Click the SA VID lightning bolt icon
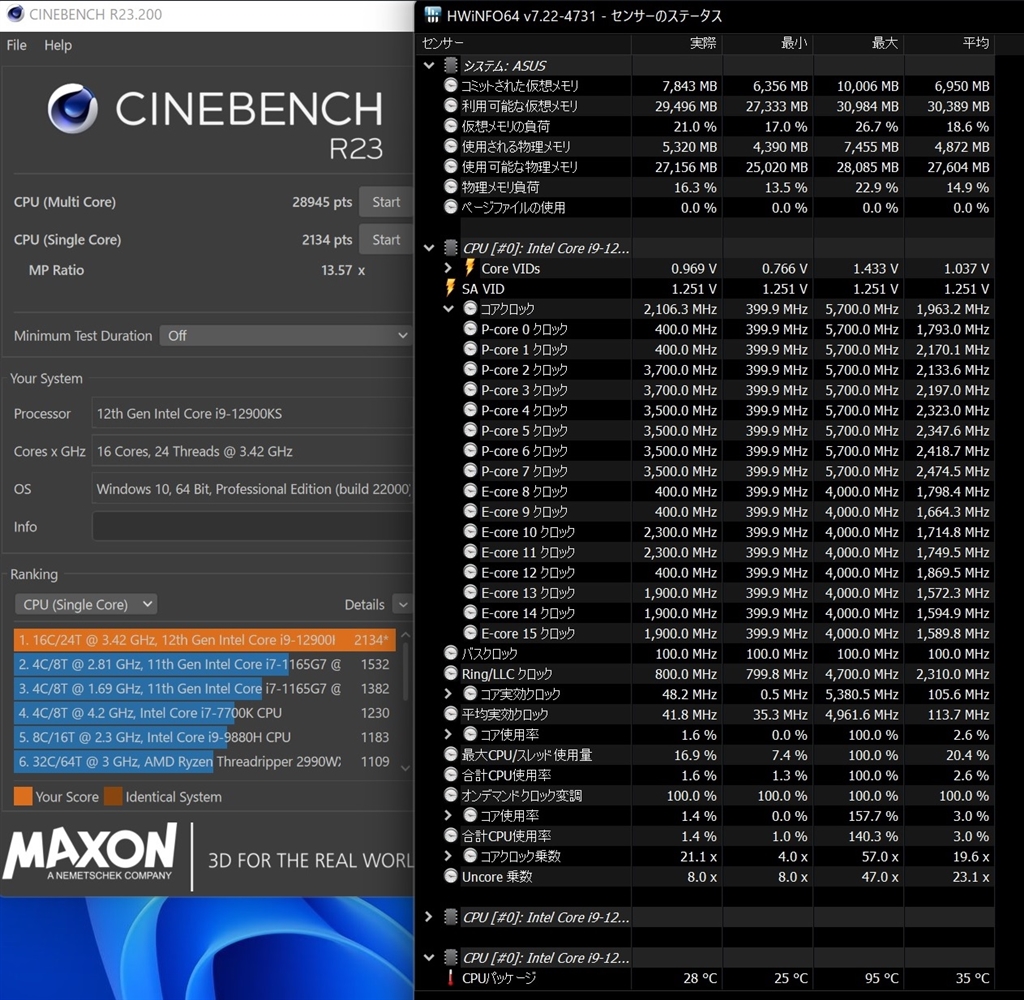The width and height of the screenshot is (1024, 1000). (450, 288)
